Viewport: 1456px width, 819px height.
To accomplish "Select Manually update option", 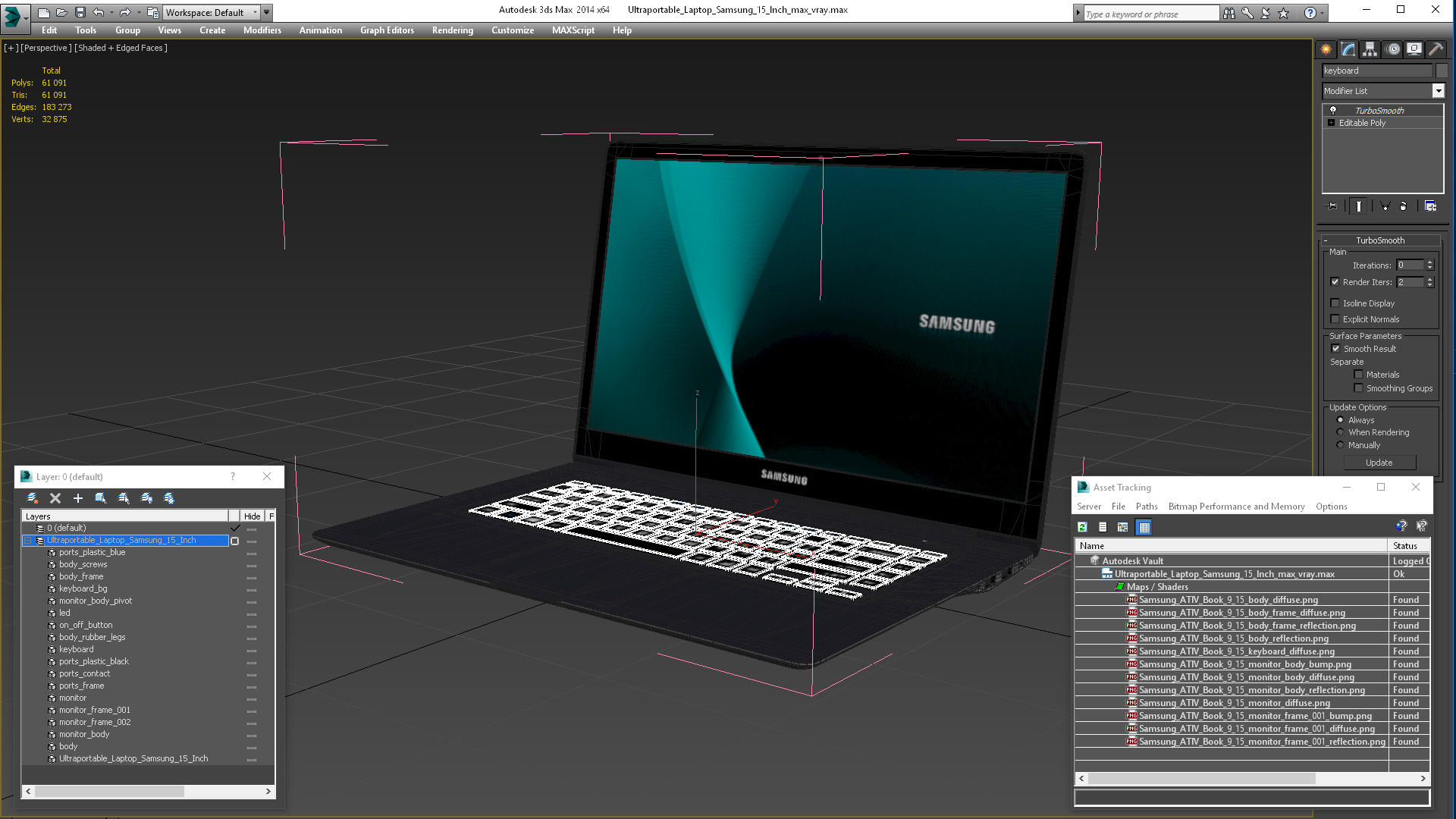I will pos(1340,445).
